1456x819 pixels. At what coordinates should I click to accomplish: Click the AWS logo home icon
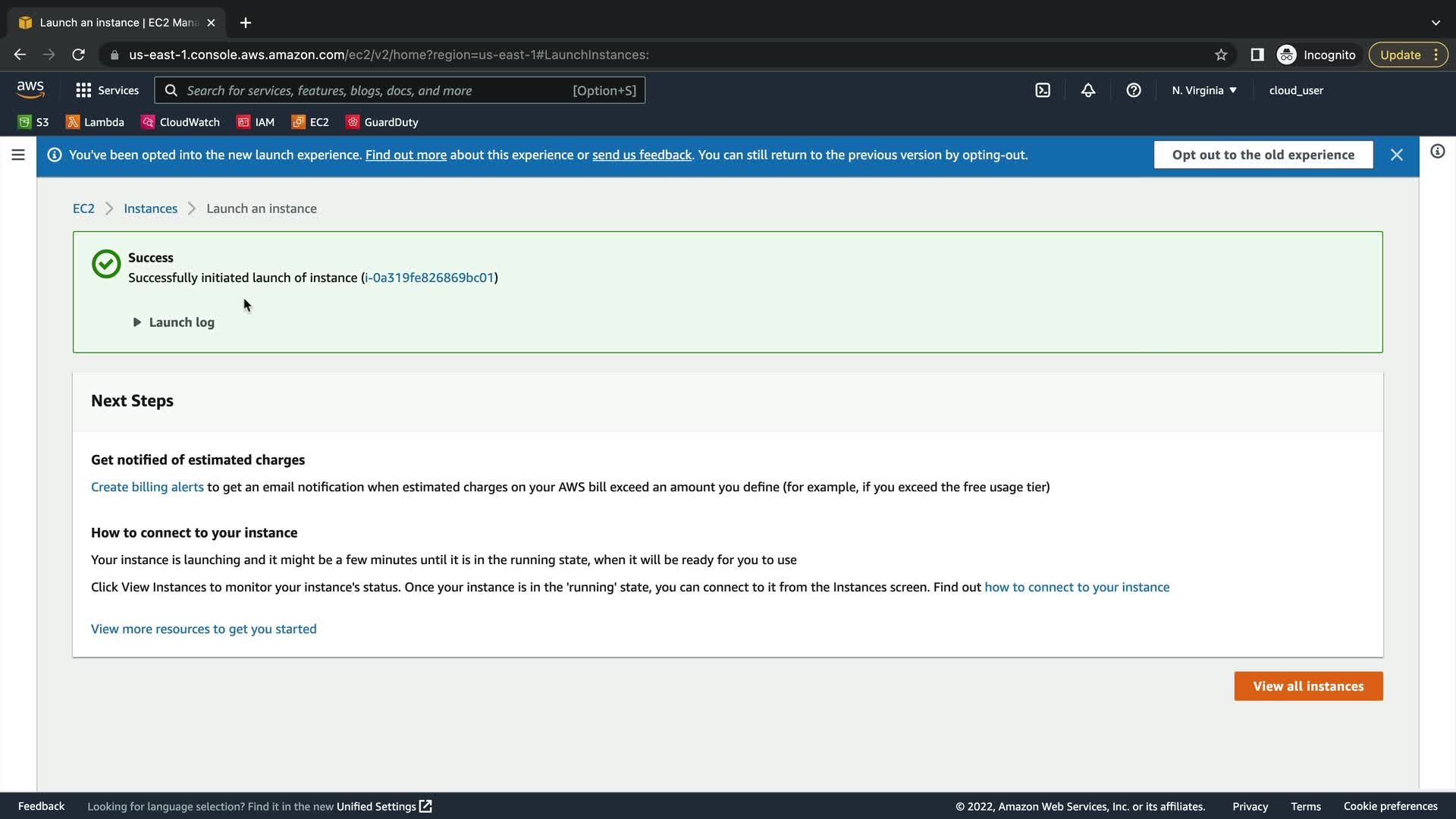point(30,89)
